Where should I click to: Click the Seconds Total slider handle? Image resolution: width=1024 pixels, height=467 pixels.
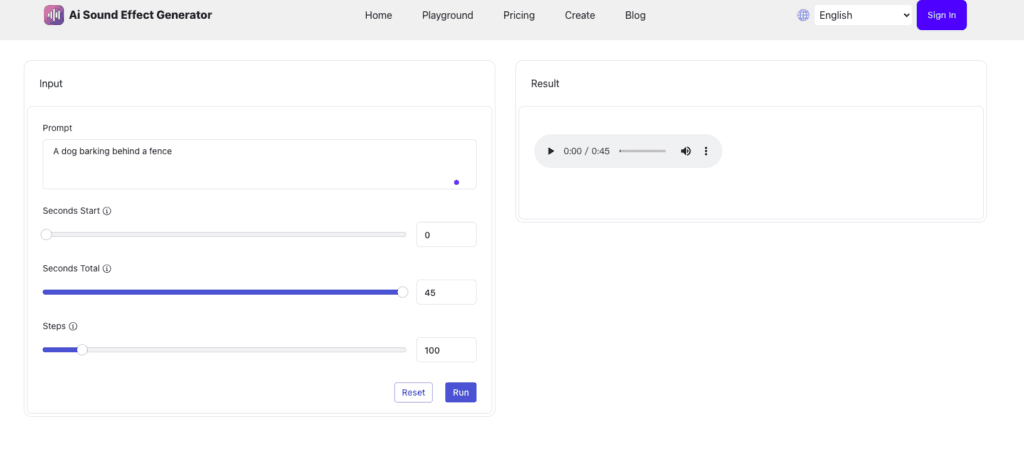[402, 292]
